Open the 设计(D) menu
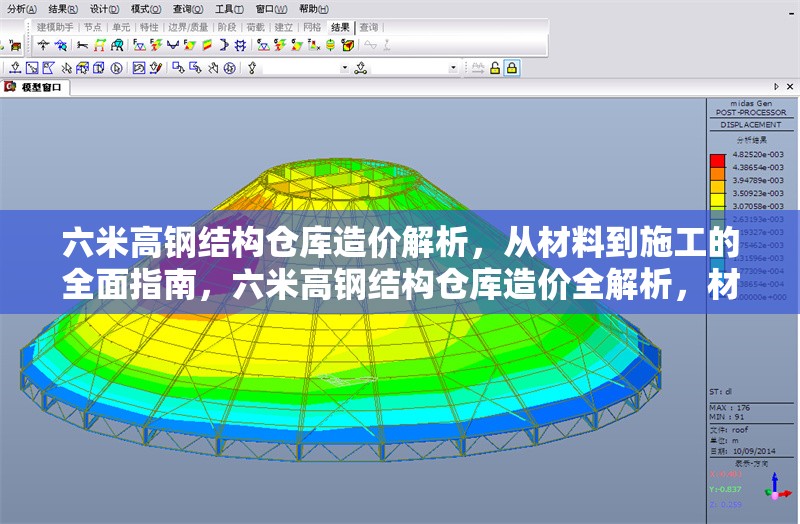800x524 pixels. tap(105, 9)
